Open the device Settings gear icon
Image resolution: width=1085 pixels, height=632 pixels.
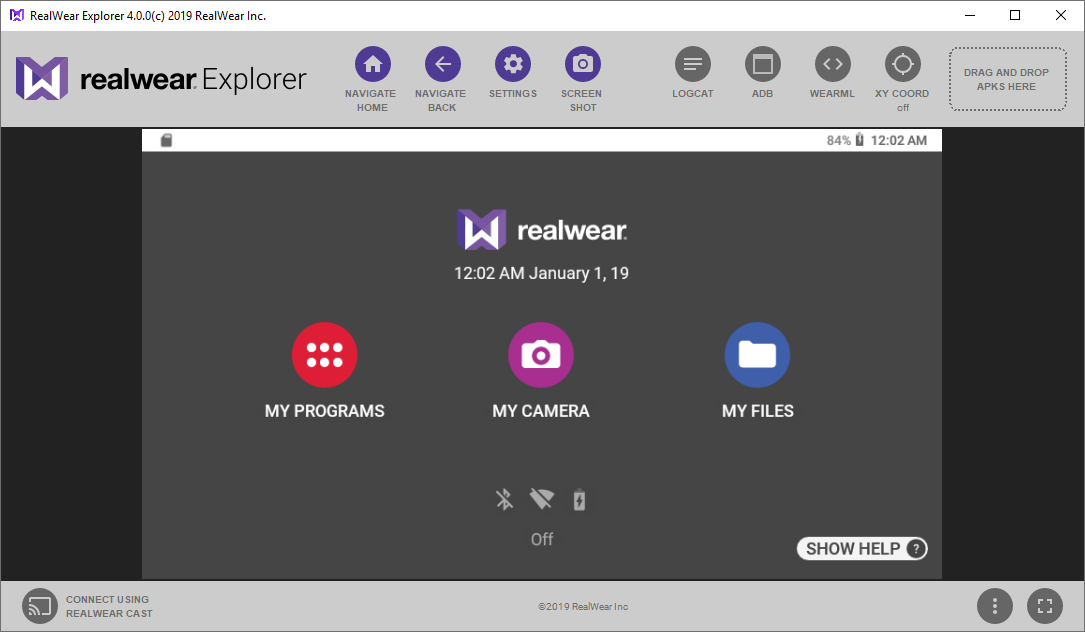(513, 62)
